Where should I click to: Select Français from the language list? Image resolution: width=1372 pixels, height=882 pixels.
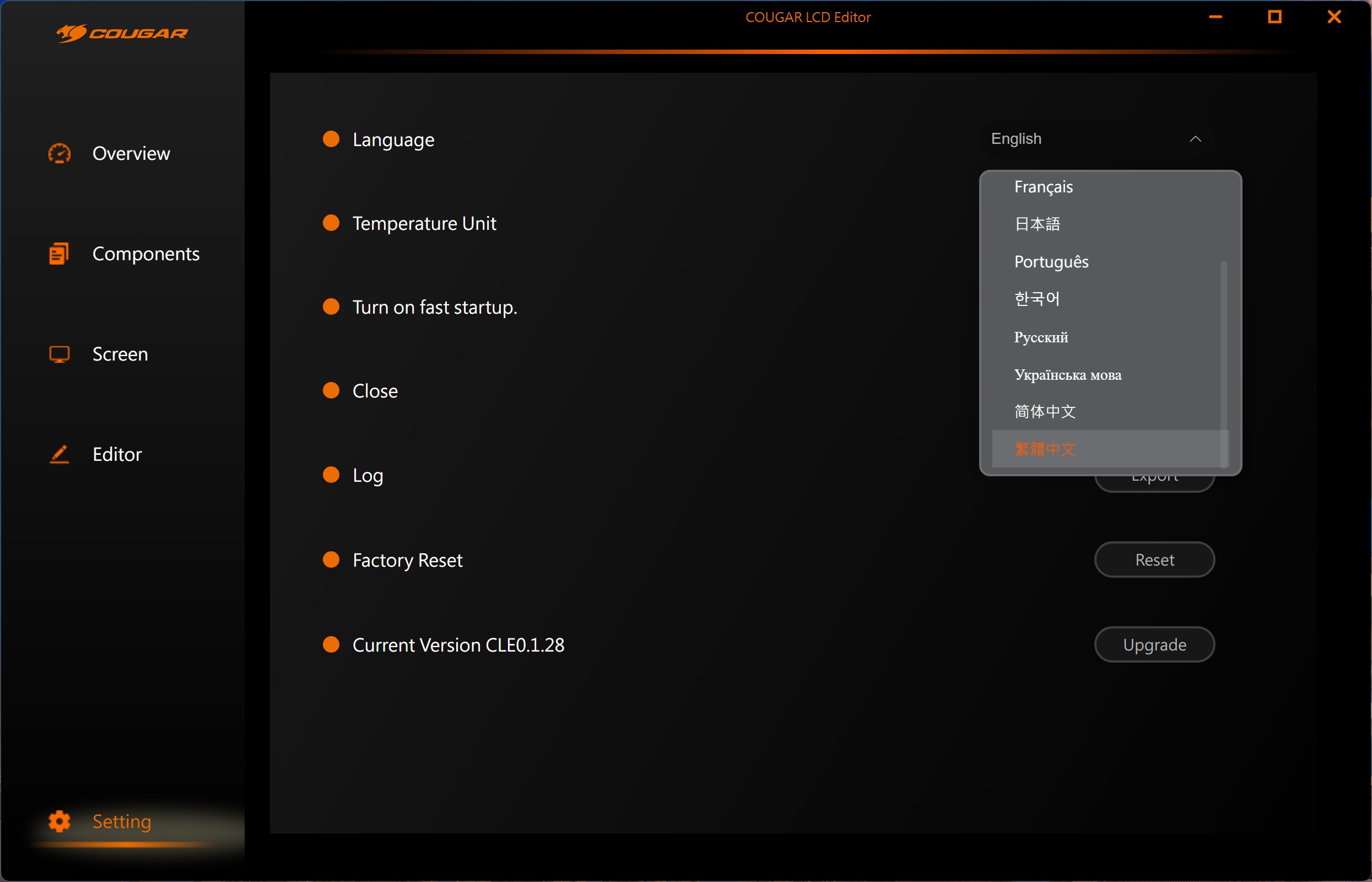[1044, 187]
